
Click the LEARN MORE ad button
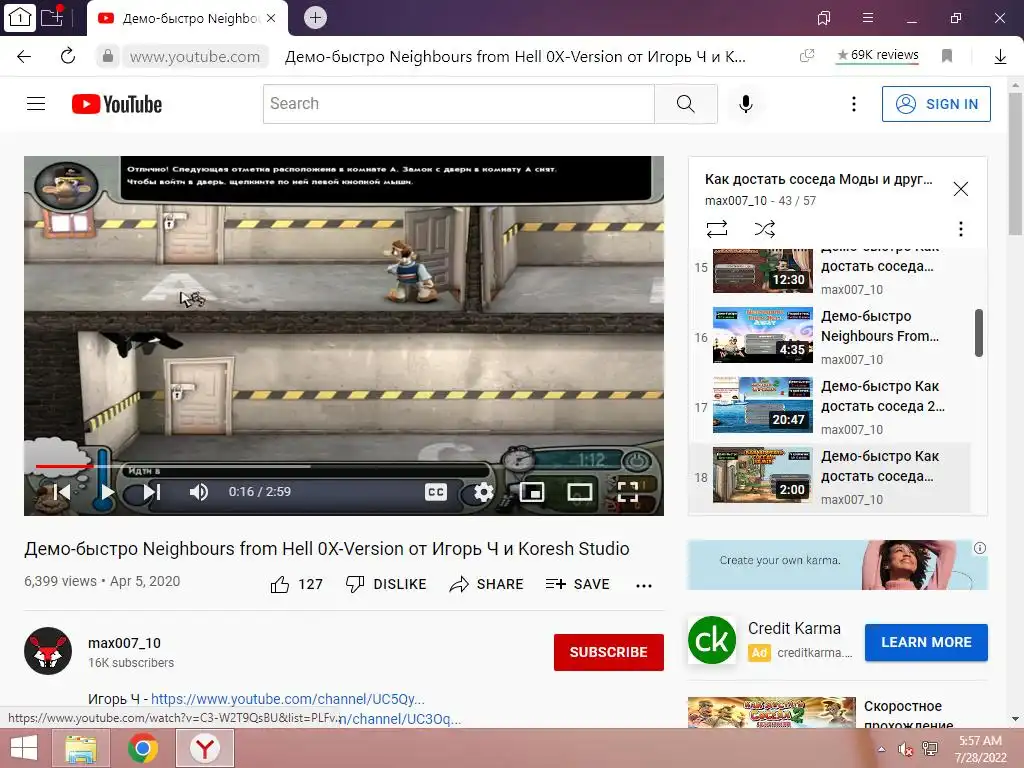[926, 643]
